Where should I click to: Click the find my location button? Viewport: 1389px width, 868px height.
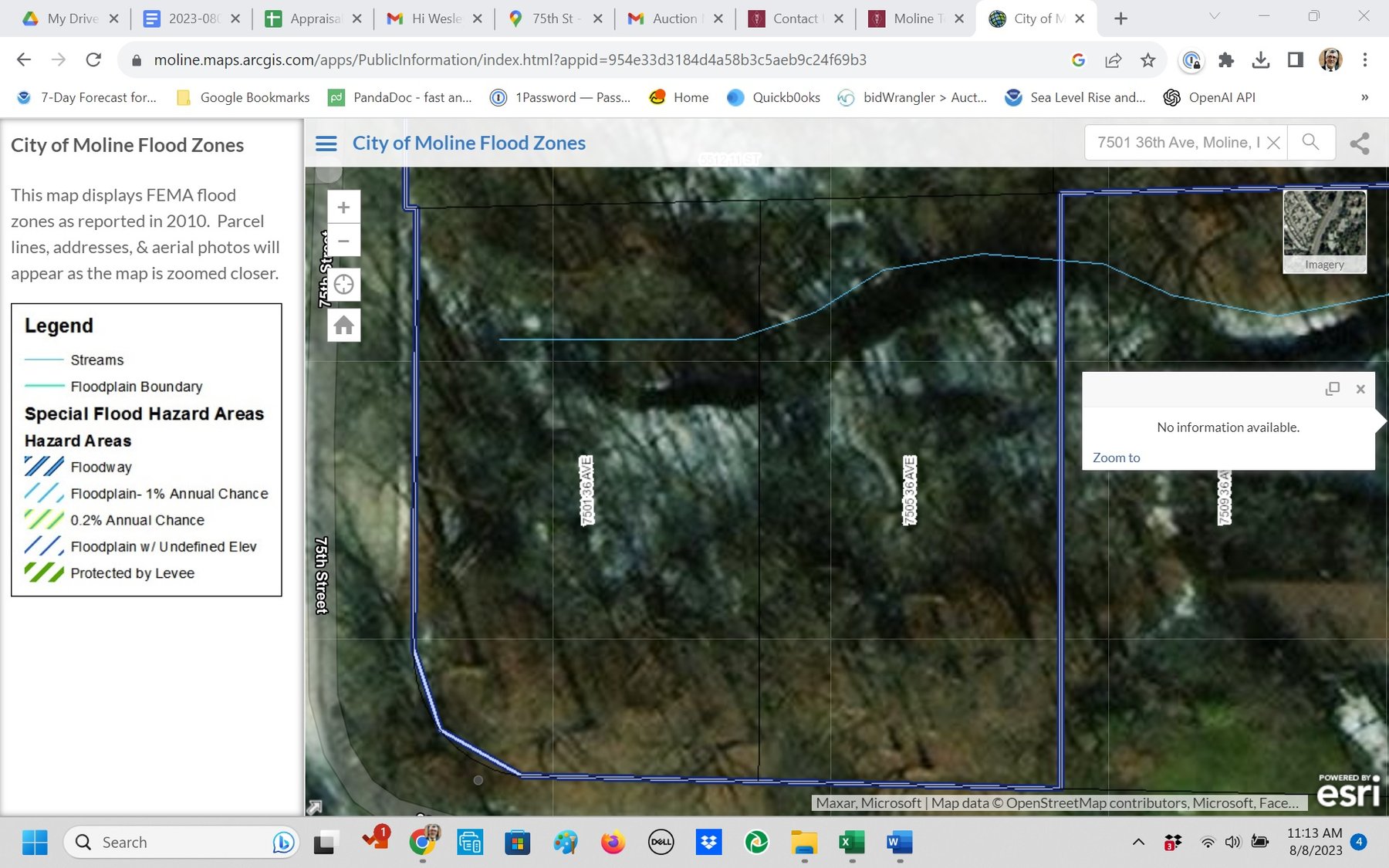pyautogui.click(x=343, y=285)
